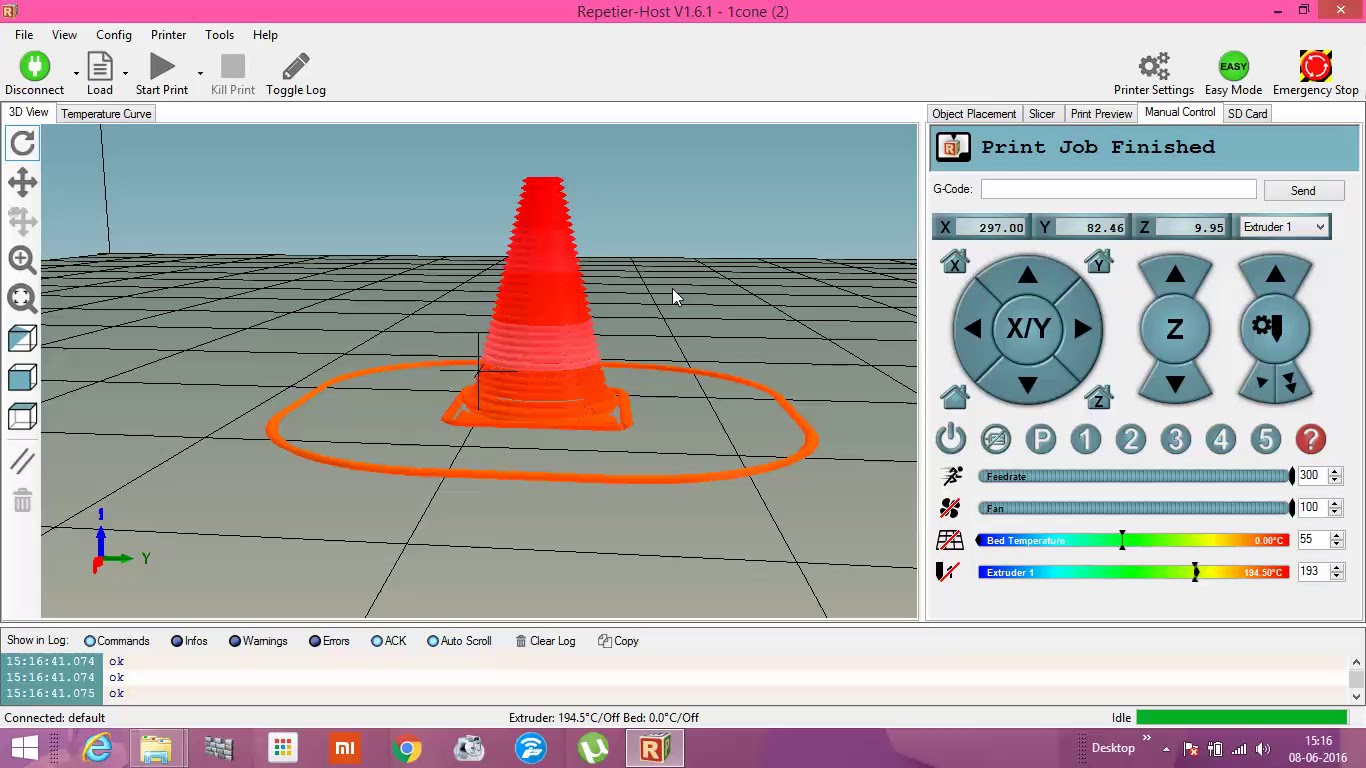Select the rotate view tool
1366x768 pixels.
[22, 144]
